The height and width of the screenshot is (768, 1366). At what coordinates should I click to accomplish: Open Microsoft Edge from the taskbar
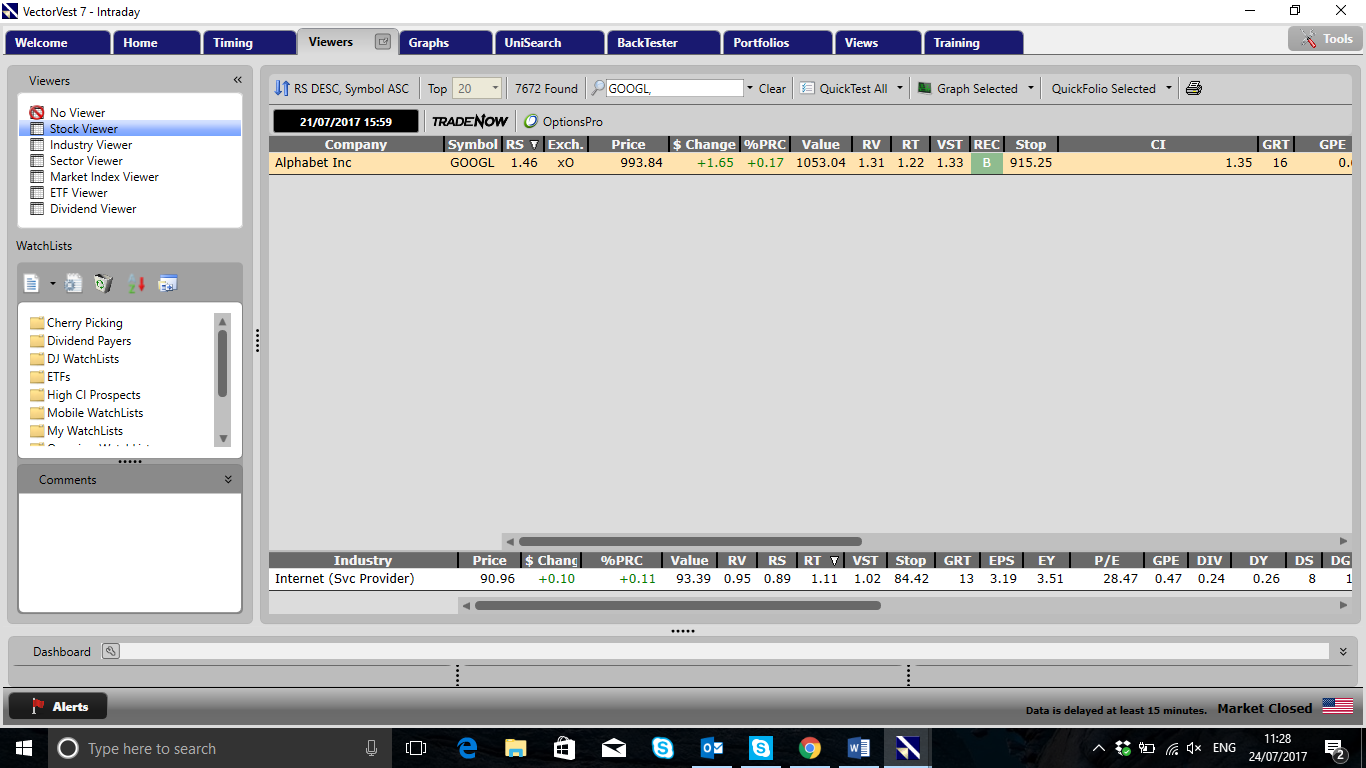tap(467, 747)
